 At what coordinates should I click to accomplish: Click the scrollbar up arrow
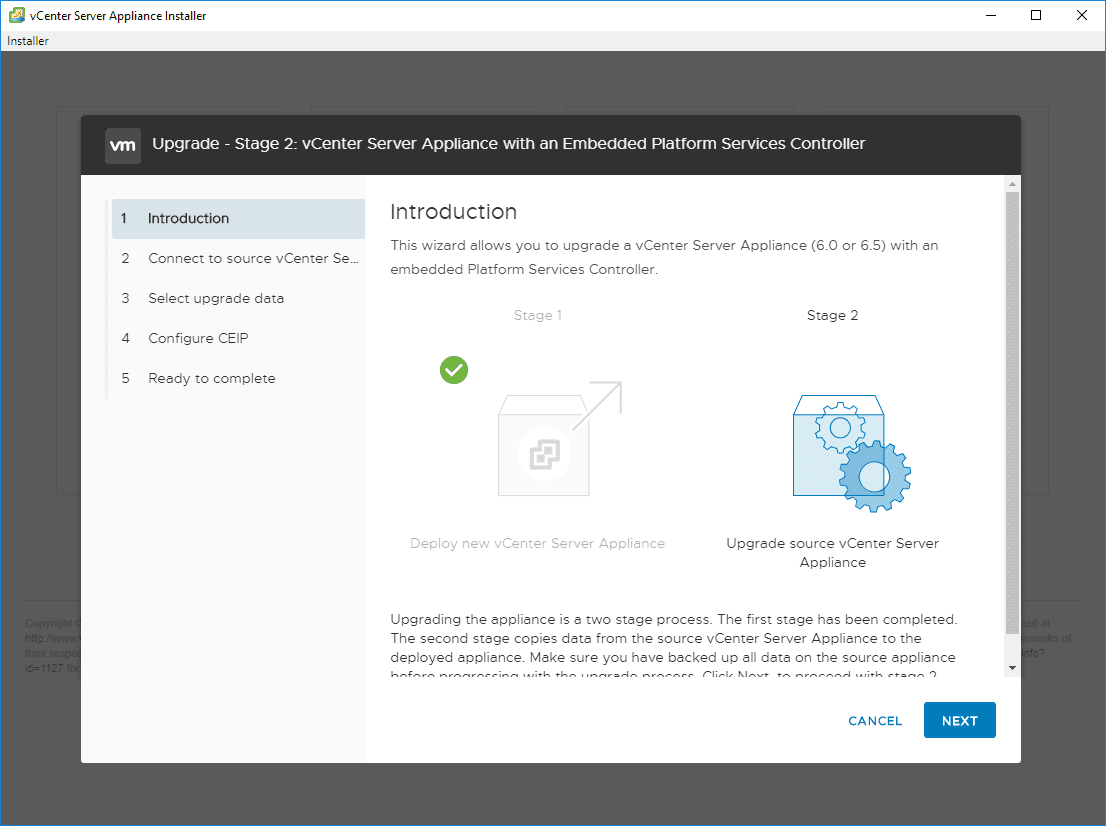pos(1012,184)
